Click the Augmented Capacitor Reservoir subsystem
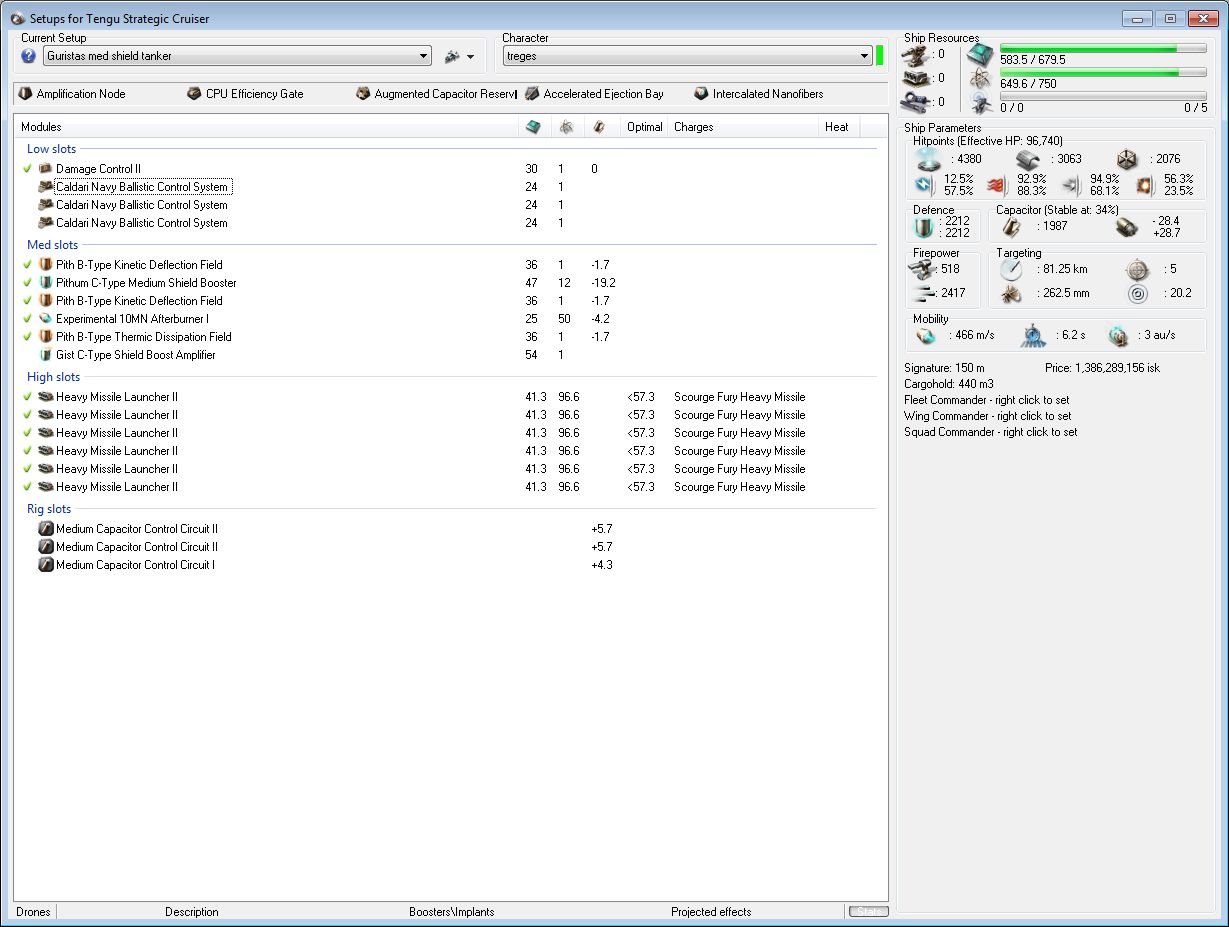 pyautogui.click(x=436, y=94)
